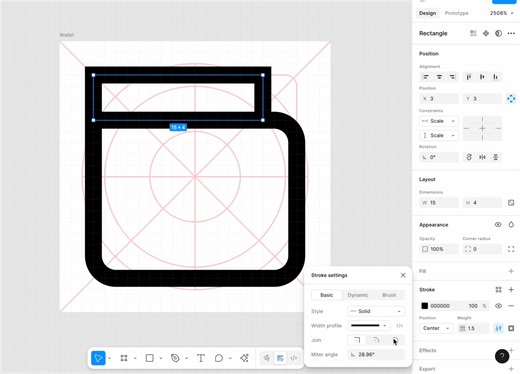This screenshot has width=520, height=374.
Task: Open stroke styles grid icon
Action: tap(499, 290)
